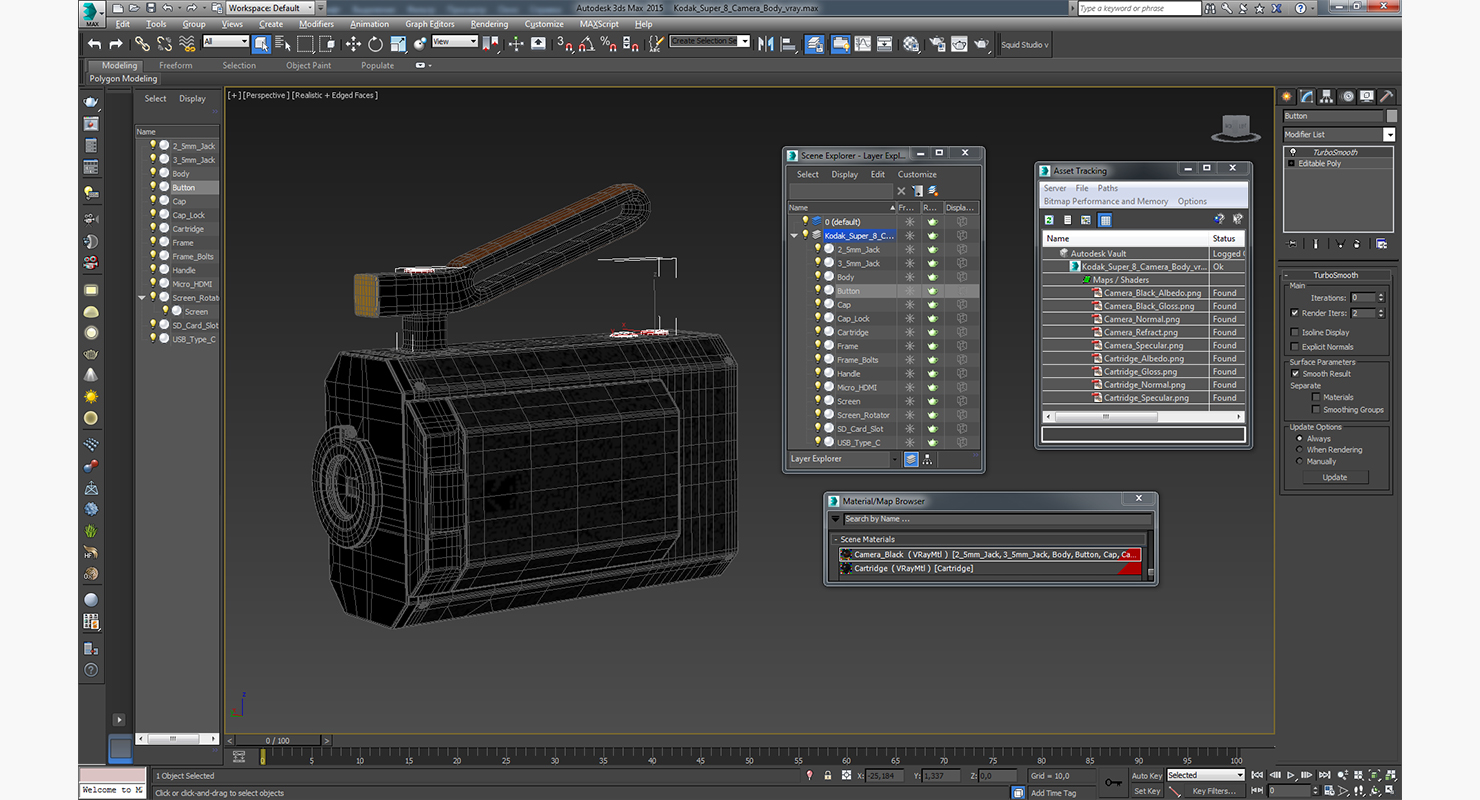The height and width of the screenshot is (800, 1480).
Task: Click the ViewCube in viewport
Action: 1234,127
